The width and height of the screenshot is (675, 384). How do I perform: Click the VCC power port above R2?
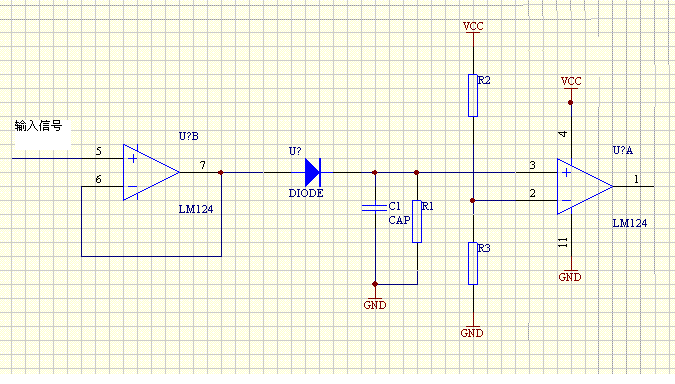473,28
